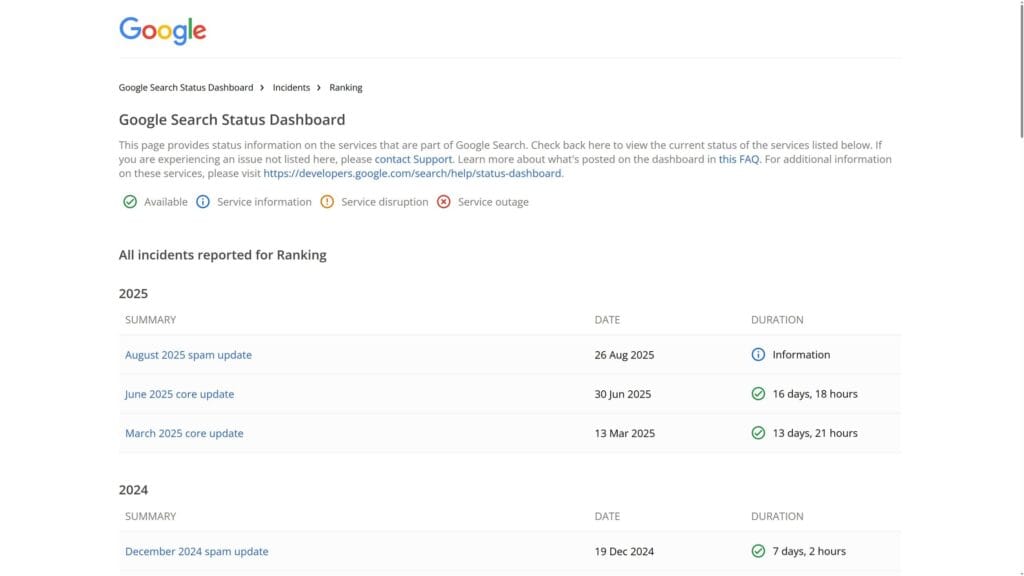The height and width of the screenshot is (576, 1024).
Task: Open the August 2025 spam update incident
Action: point(188,355)
